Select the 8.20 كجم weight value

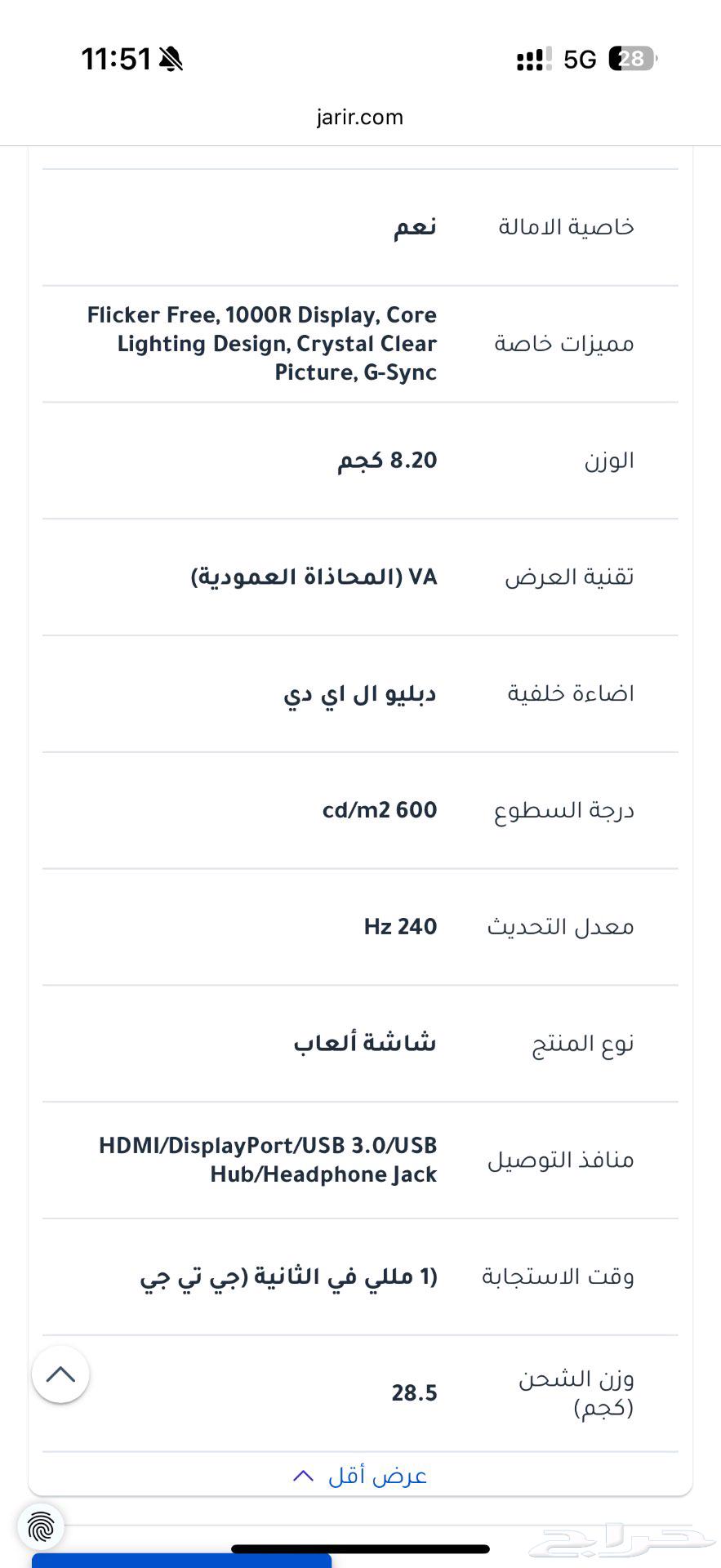coord(388,461)
